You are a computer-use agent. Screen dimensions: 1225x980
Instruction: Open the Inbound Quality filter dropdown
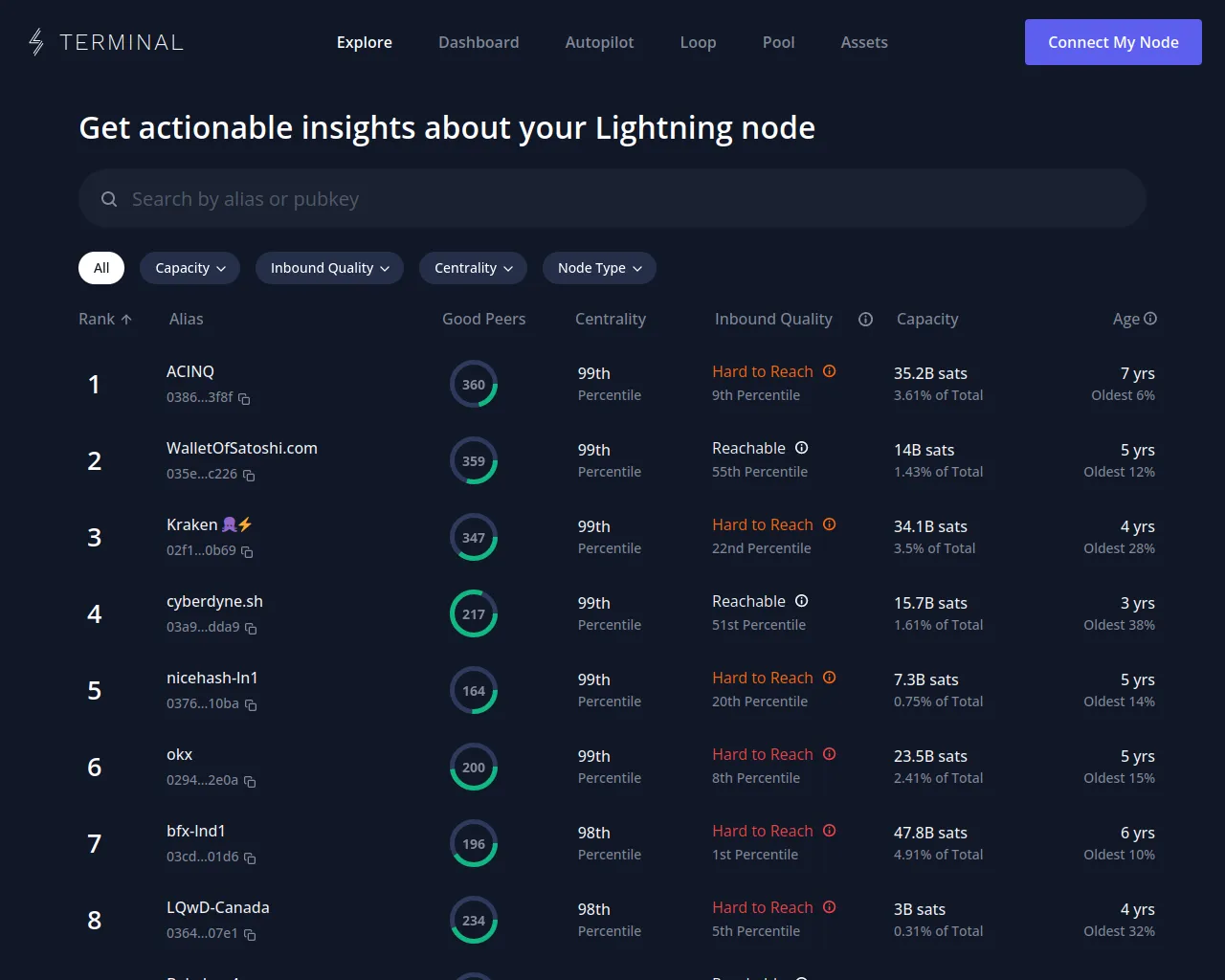pyautogui.click(x=329, y=268)
